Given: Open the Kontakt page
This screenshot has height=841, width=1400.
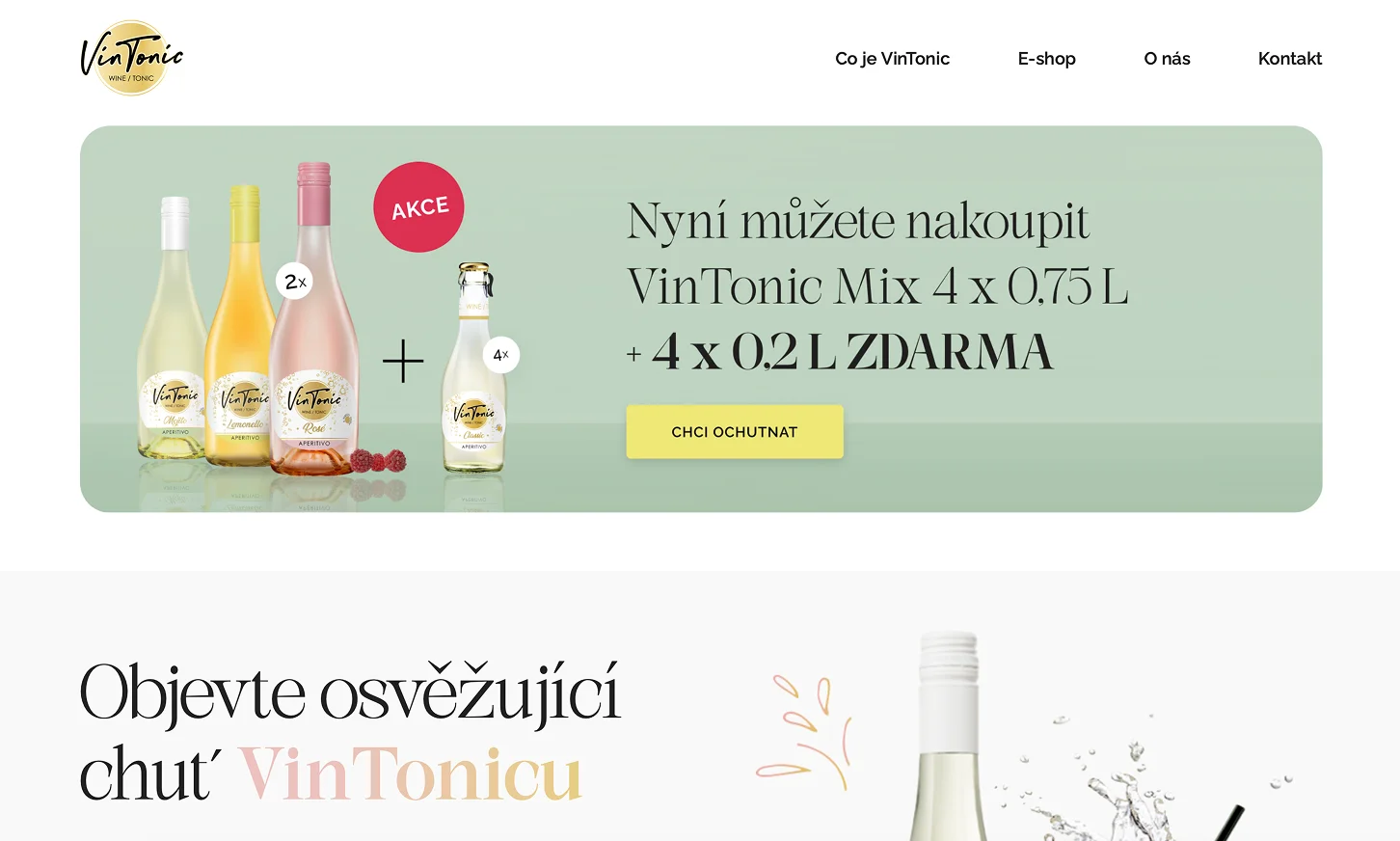Looking at the screenshot, I should 1289,59.
